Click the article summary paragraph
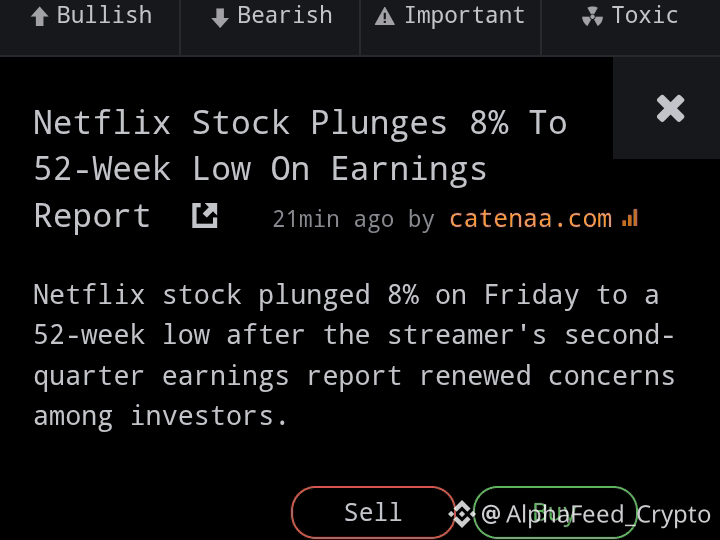The height and width of the screenshot is (540, 720). (354, 355)
